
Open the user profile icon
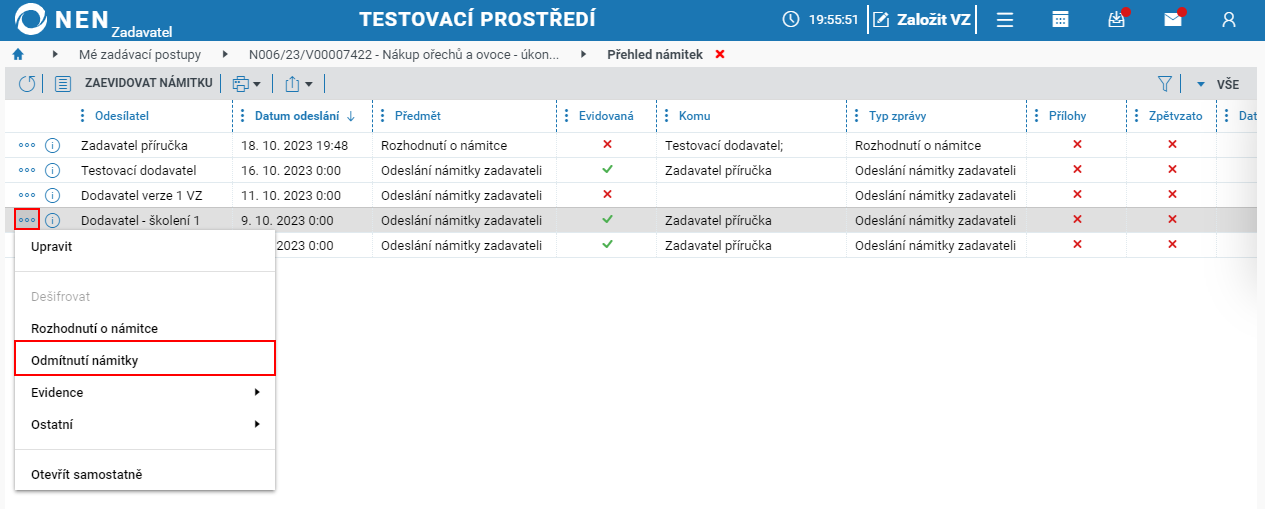pos(1230,19)
